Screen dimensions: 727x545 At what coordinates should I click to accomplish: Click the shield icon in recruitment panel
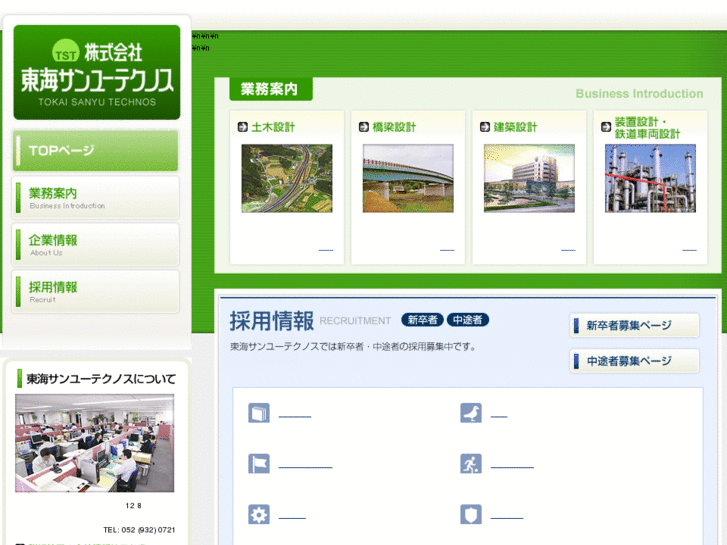[471, 514]
